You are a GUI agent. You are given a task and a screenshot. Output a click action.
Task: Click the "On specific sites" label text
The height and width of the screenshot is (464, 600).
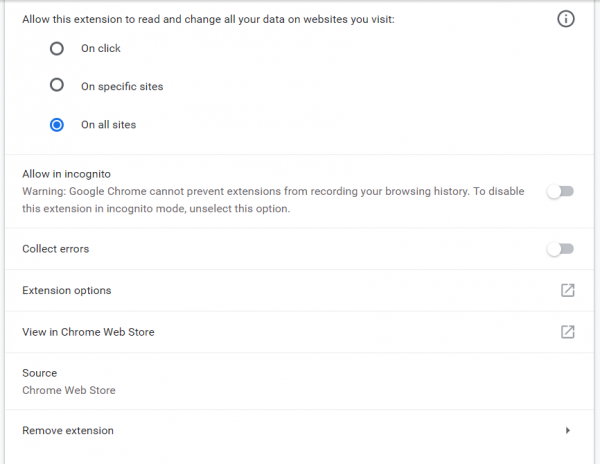[122, 86]
